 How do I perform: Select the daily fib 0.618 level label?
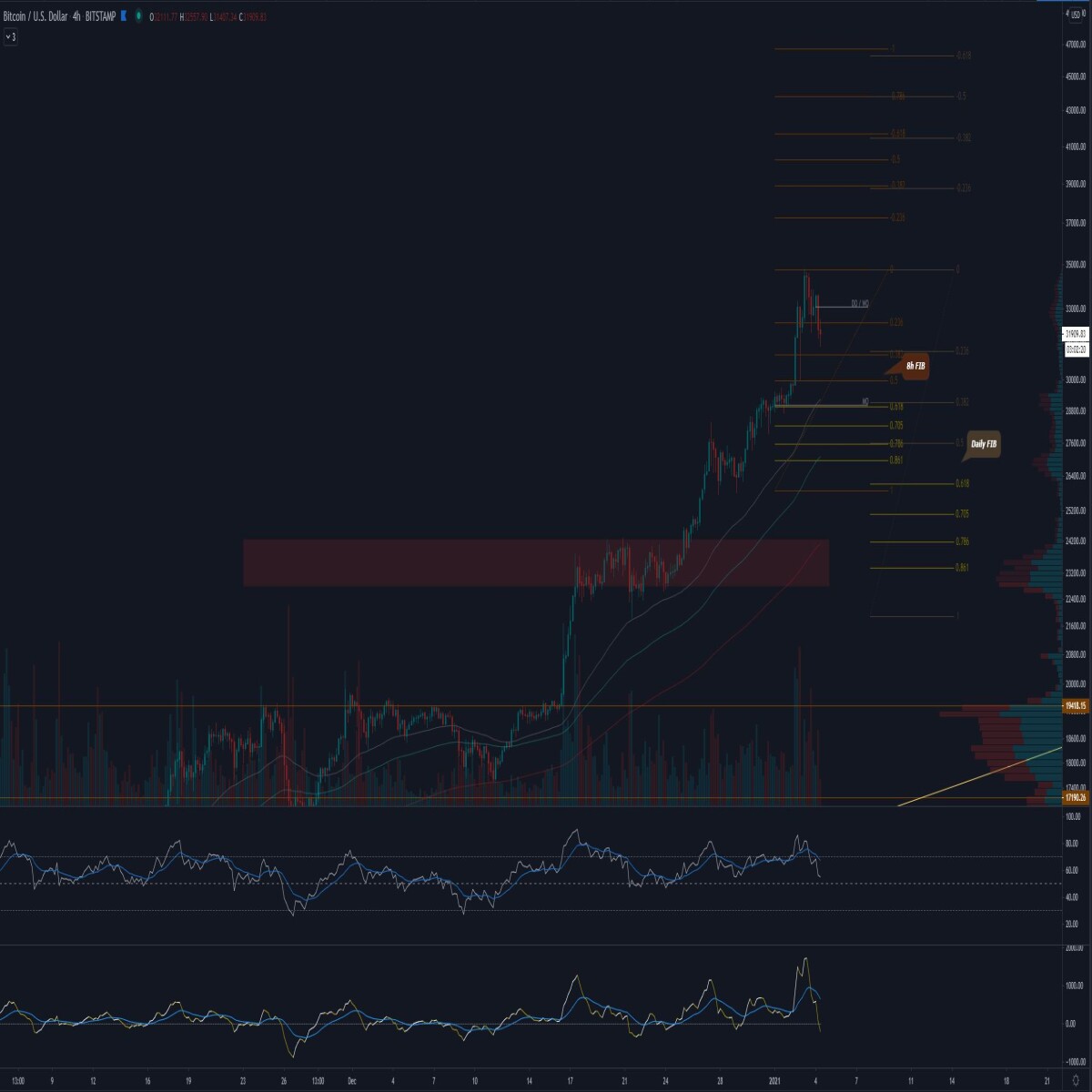tap(963, 483)
